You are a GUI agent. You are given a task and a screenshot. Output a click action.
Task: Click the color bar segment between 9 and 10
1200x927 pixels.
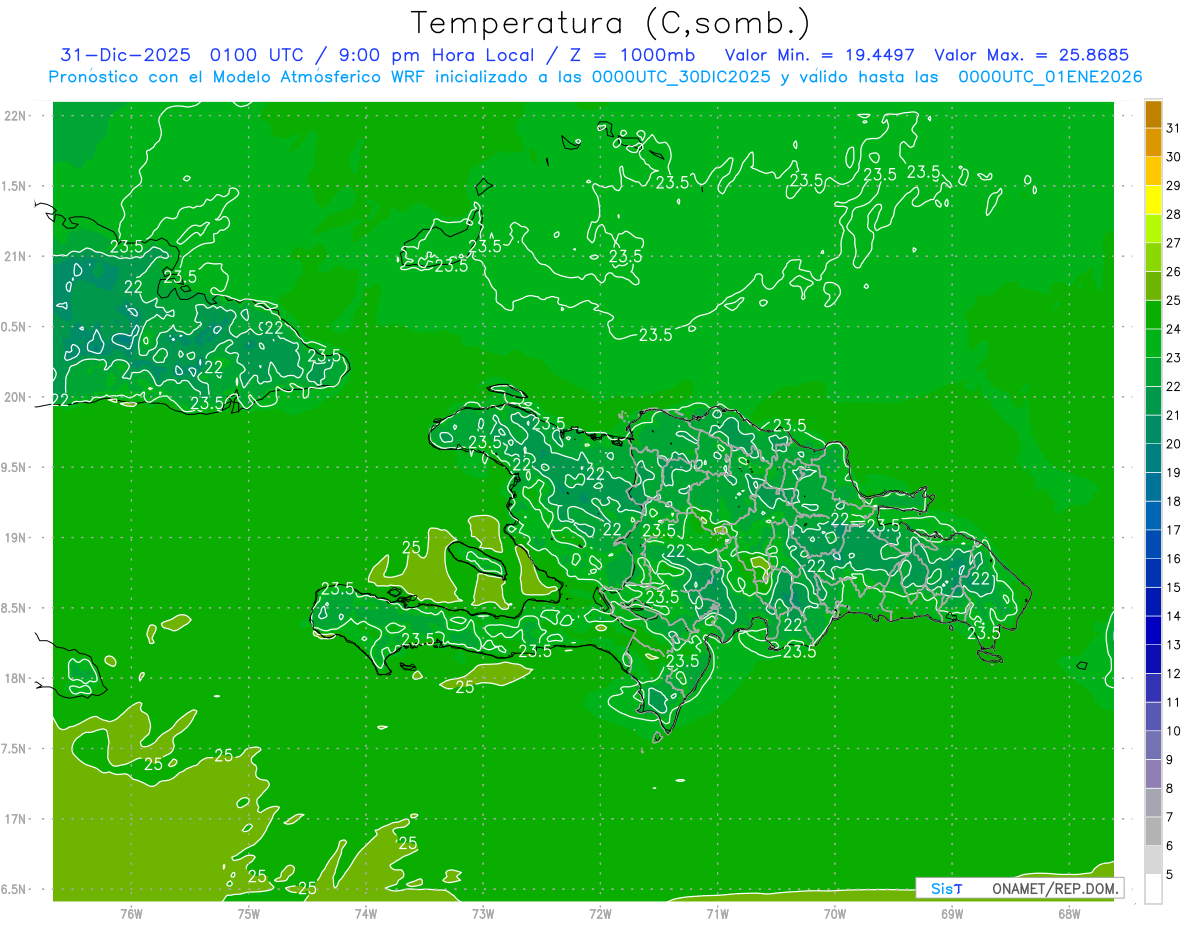point(1153,745)
